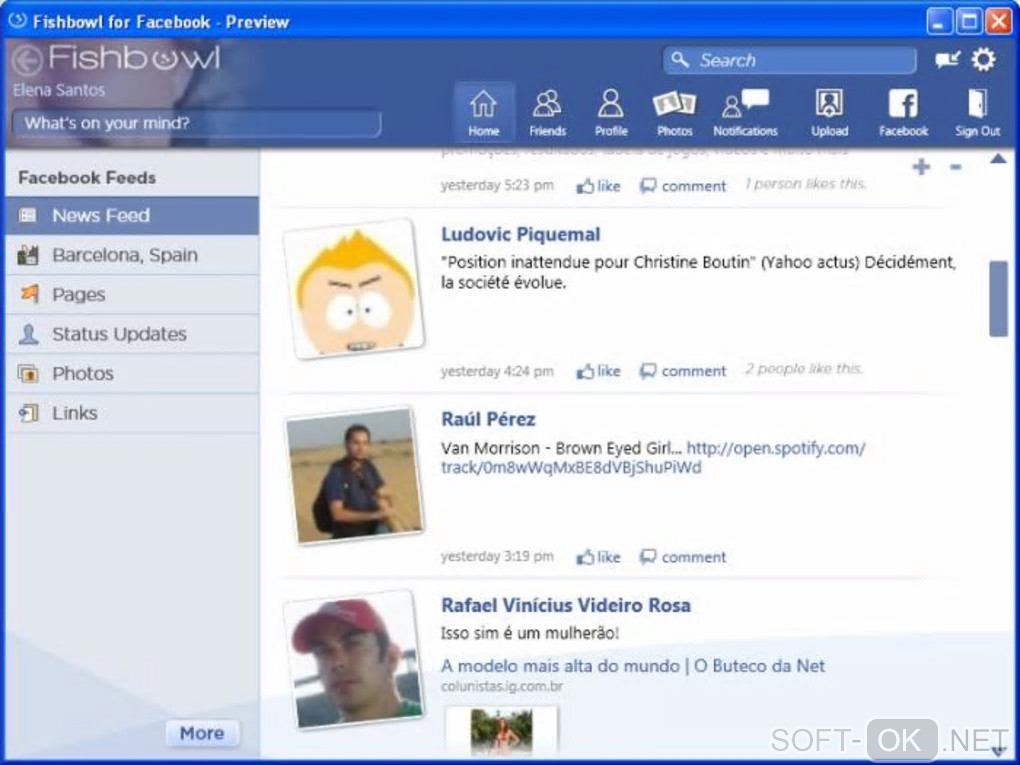1020x765 pixels.
Task: Maximize the Fishbowl window
Action: 969,21
